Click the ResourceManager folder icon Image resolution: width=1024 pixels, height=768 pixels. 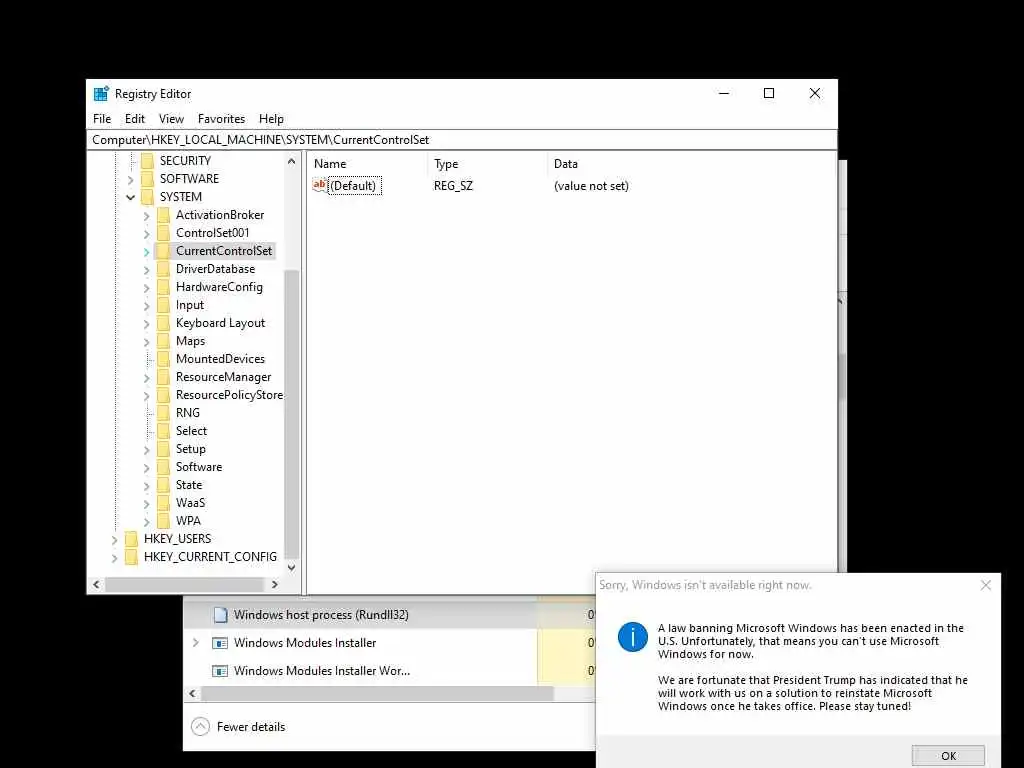tap(163, 377)
